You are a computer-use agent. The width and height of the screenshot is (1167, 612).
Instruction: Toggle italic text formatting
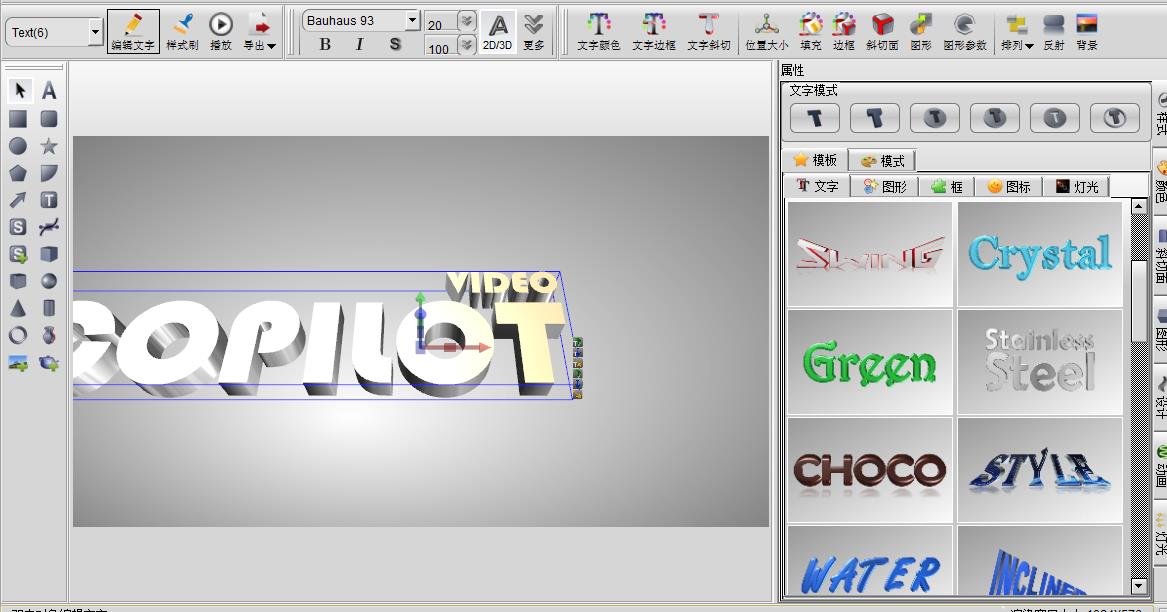click(x=359, y=45)
